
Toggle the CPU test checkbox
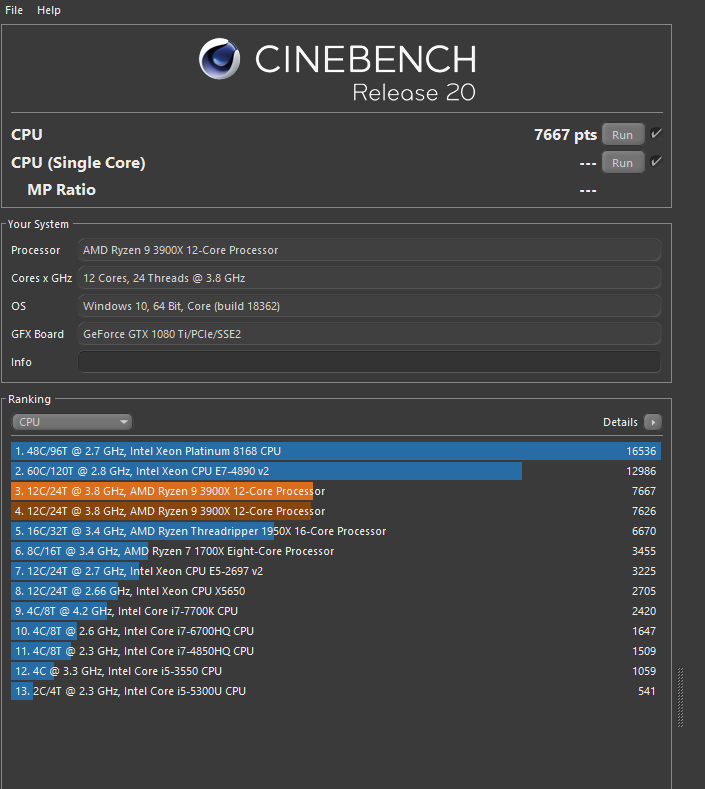[x=656, y=134]
